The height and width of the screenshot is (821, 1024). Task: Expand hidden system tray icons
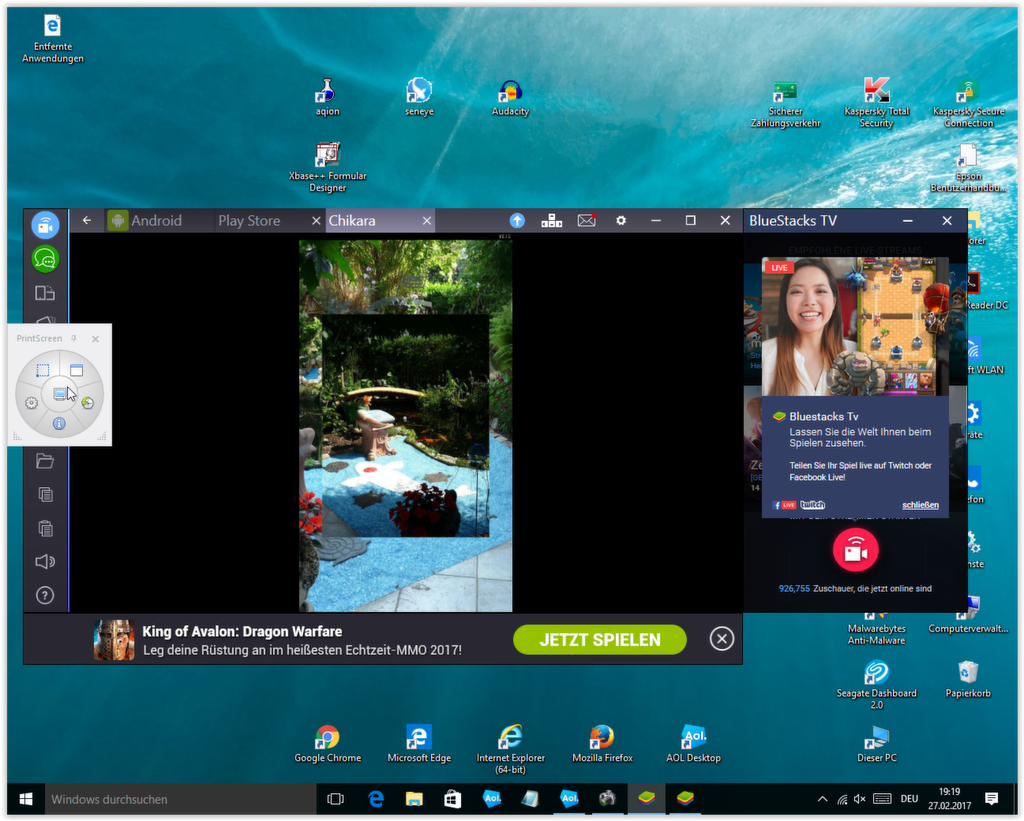pyautogui.click(x=822, y=799)
